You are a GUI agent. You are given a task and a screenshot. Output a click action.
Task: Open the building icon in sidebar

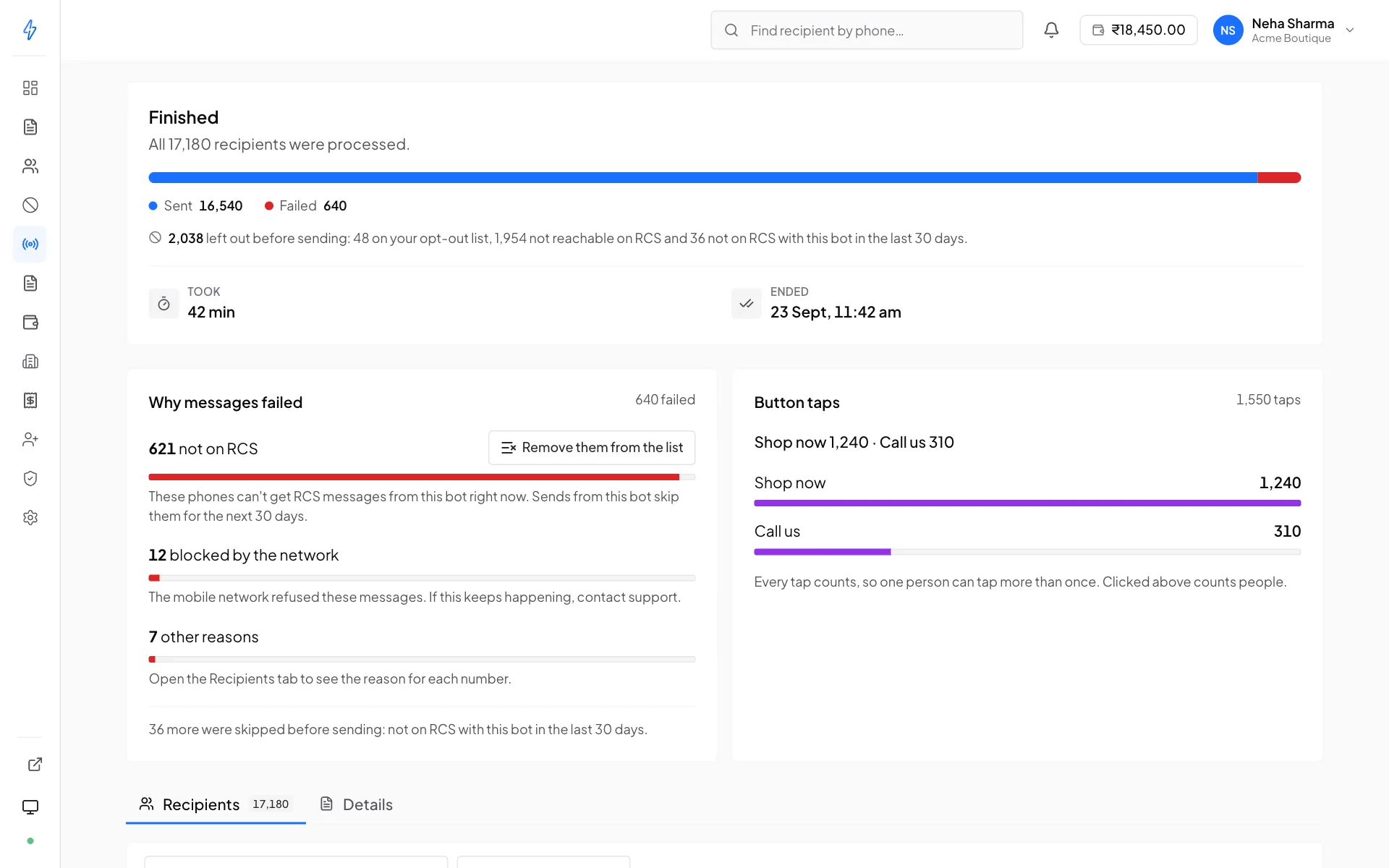[x=30, y=362]
